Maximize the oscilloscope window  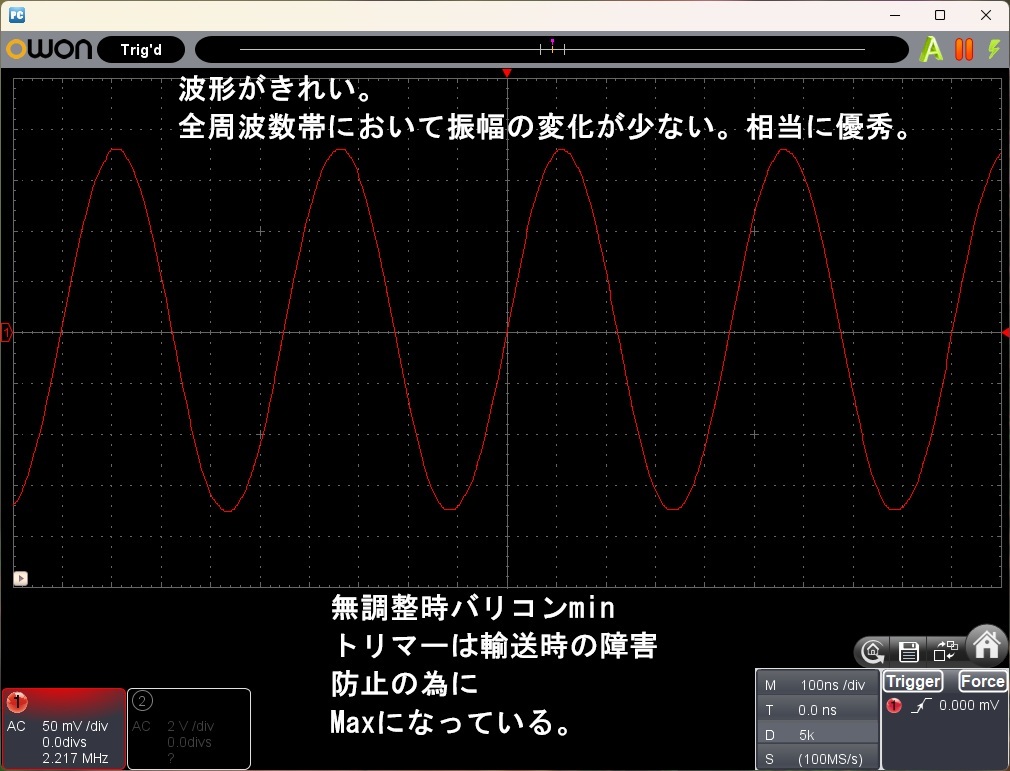point(940,15)
